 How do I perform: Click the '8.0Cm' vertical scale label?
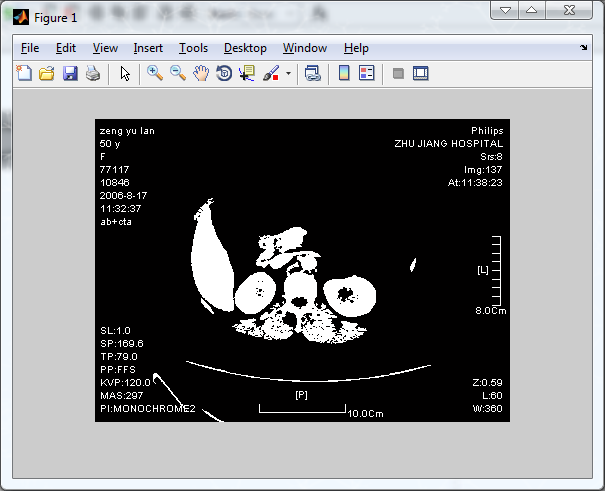click(490, 310)
